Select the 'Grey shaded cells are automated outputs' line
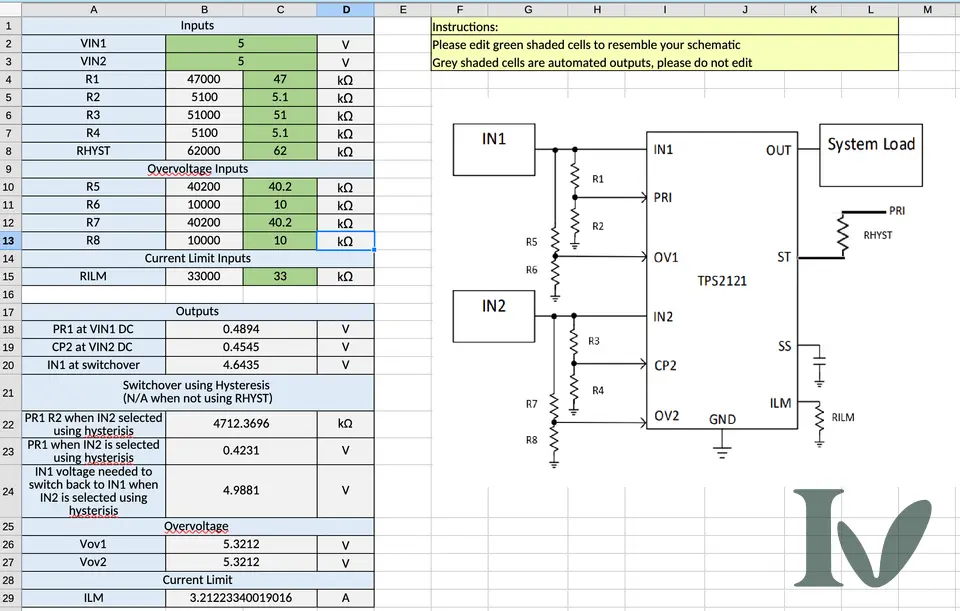The image size is (960, 611). tap(665, 62)
